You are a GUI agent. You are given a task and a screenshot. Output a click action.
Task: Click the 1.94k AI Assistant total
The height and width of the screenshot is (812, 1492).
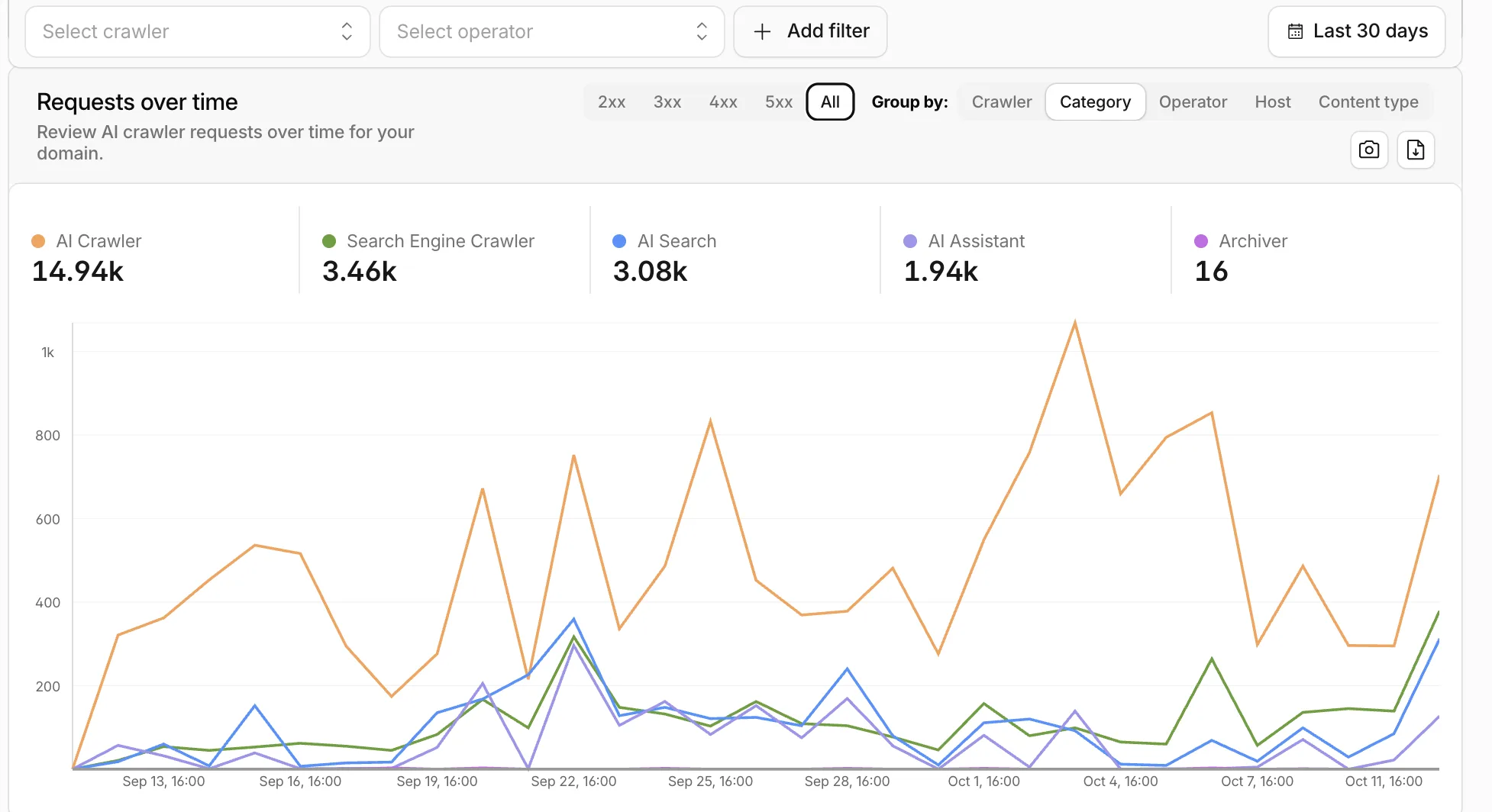[x=941, y=272]
